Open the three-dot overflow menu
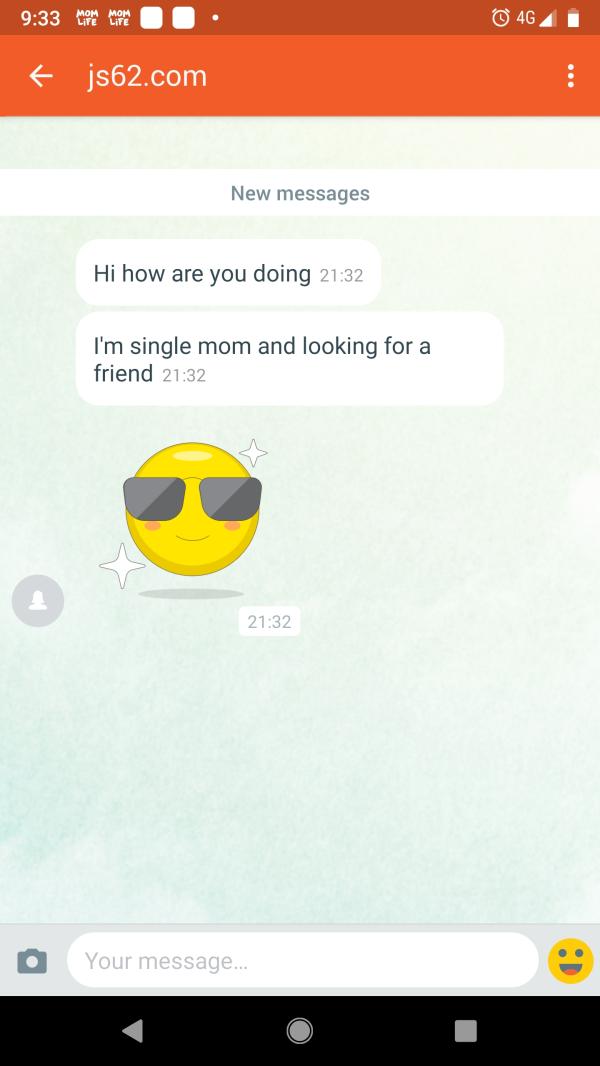This screenshot has width=600, height=1066. [x=571, y=76]
